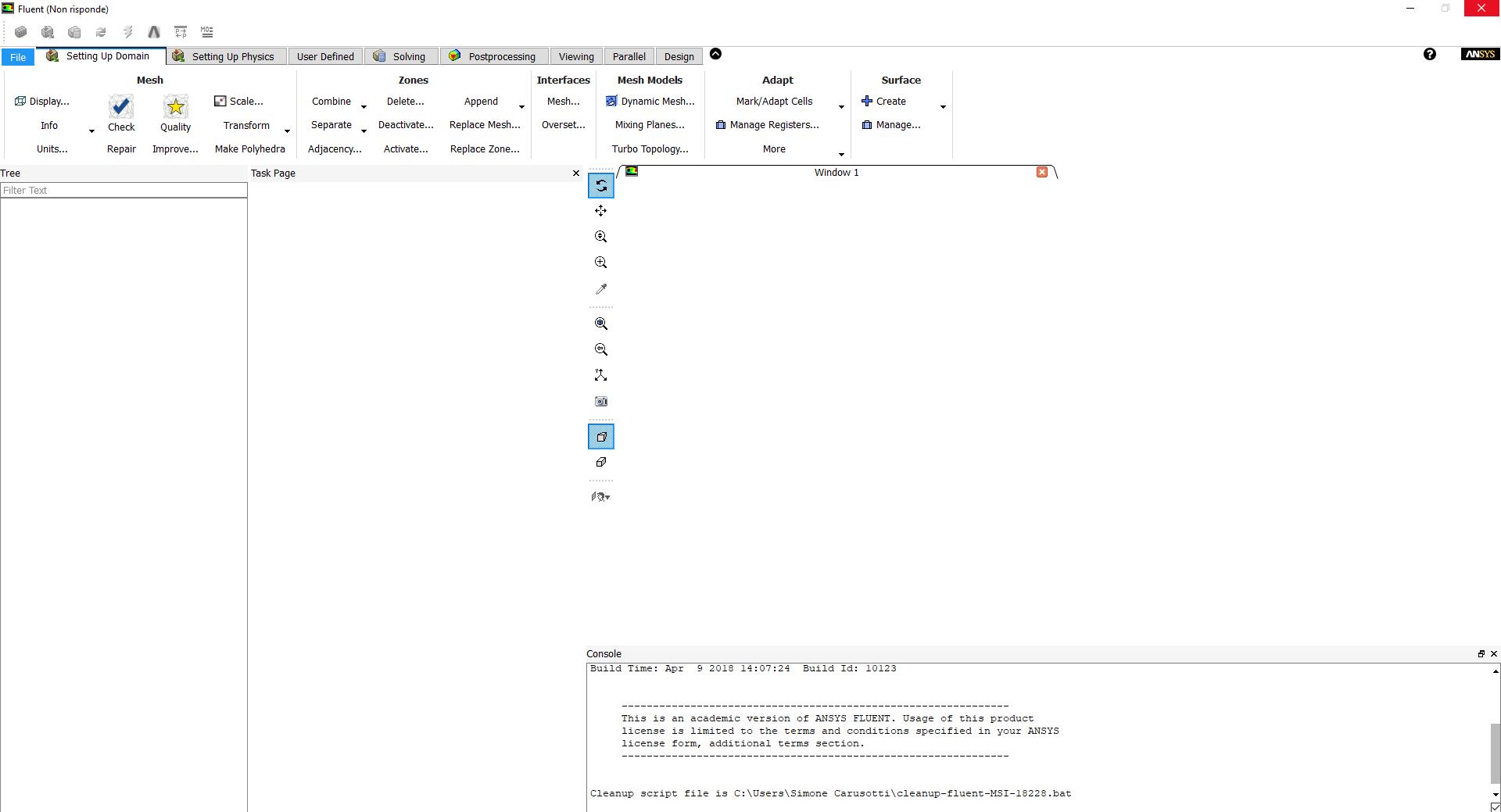Open mesh Display dialog
Screen dimensions: 1501x812
pyautogui.click(x=42, y=102)
